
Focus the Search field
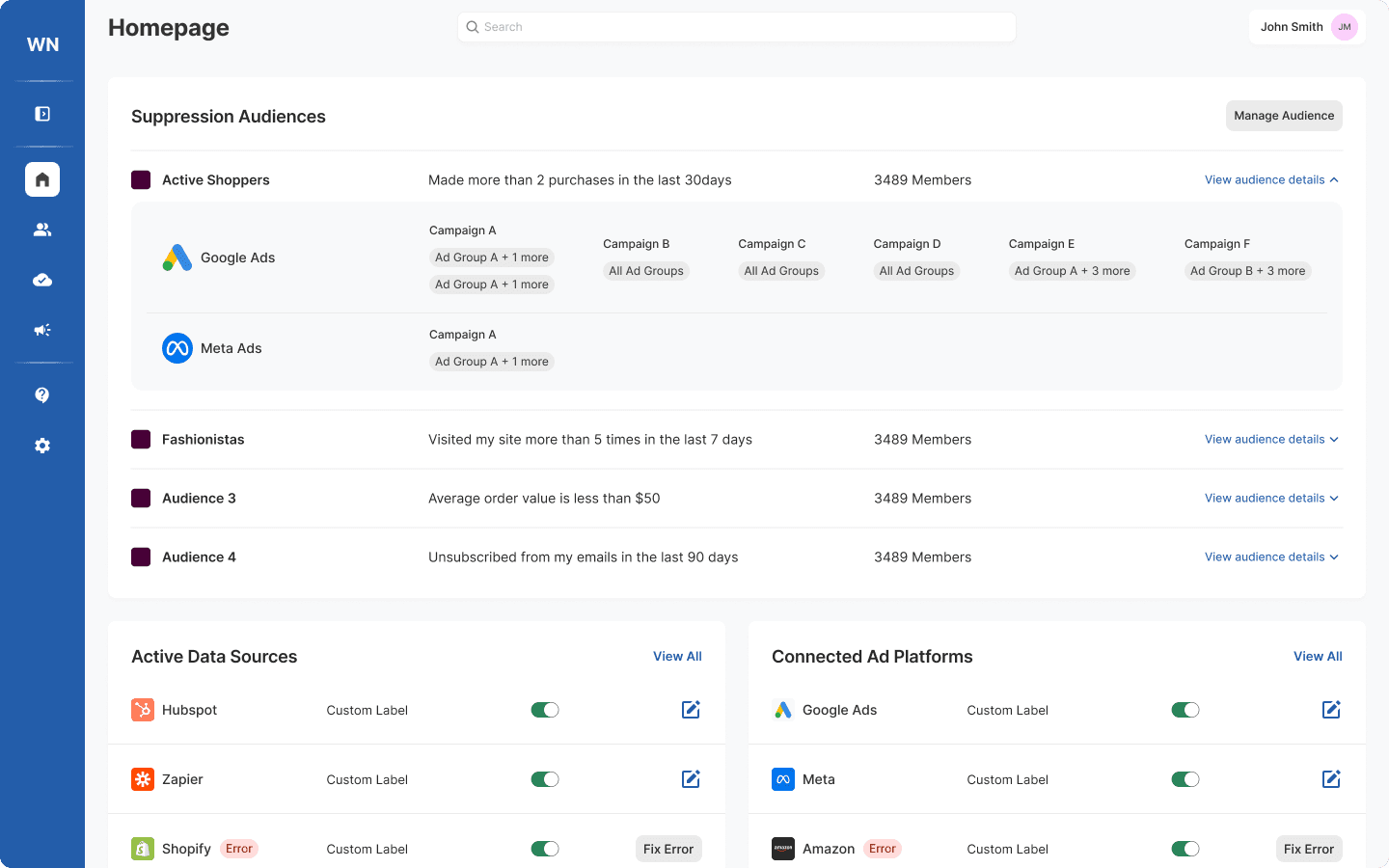click(737, 27)
